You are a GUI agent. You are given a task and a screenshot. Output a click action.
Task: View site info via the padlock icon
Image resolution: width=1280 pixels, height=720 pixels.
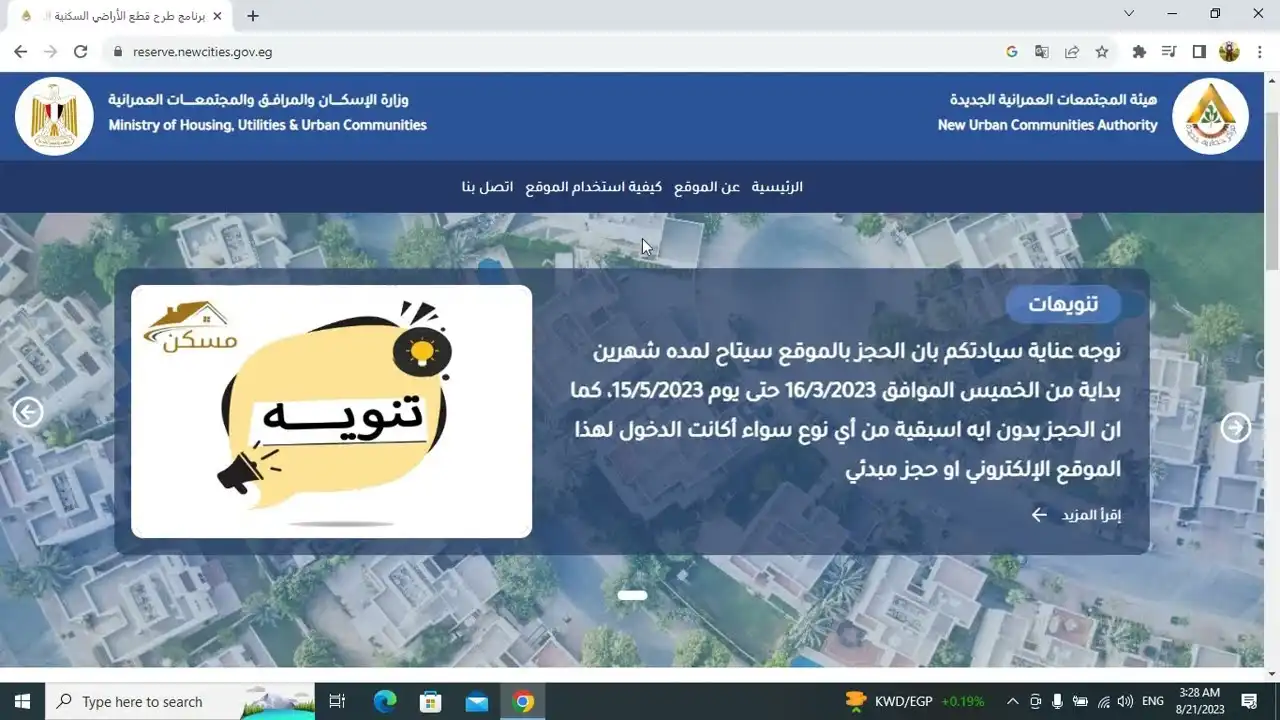point(118,52)
